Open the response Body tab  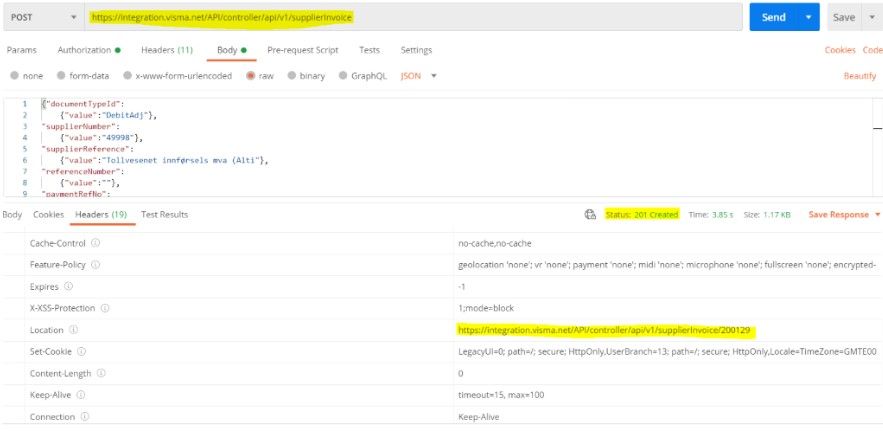click(12, 215)
